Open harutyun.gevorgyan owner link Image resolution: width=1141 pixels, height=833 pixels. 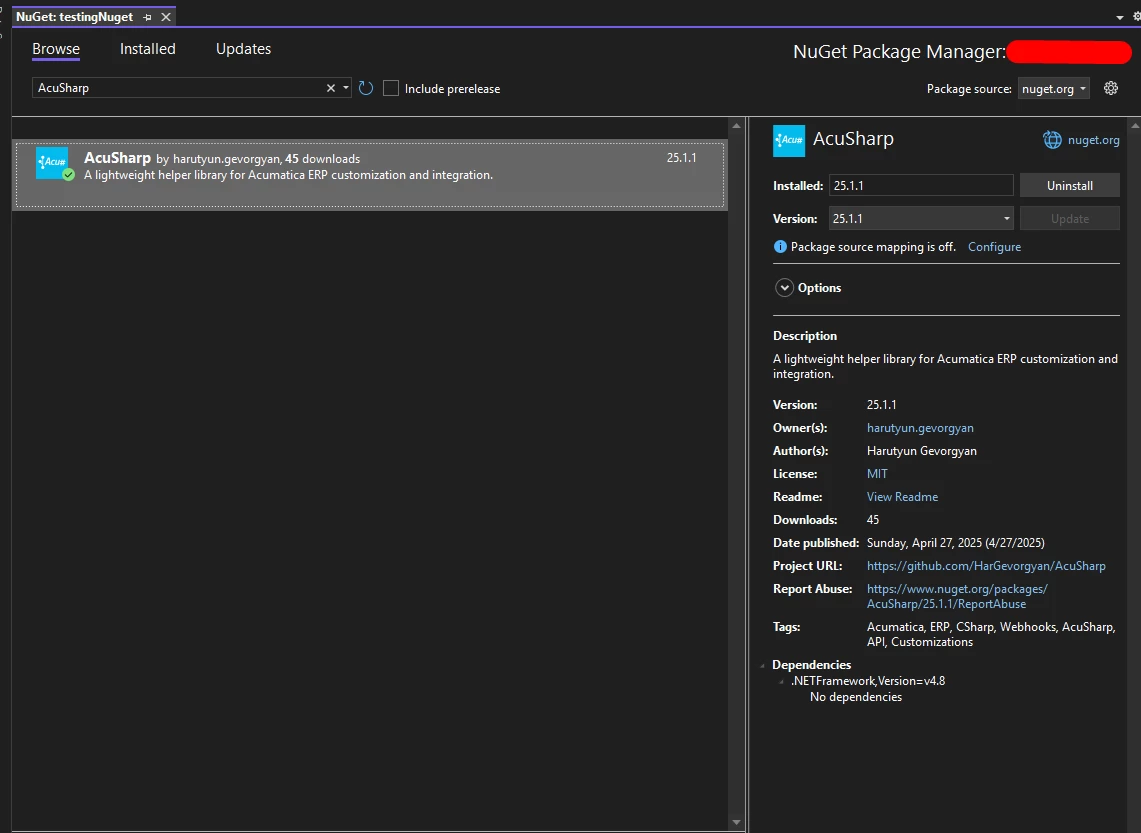pos(920,428)
